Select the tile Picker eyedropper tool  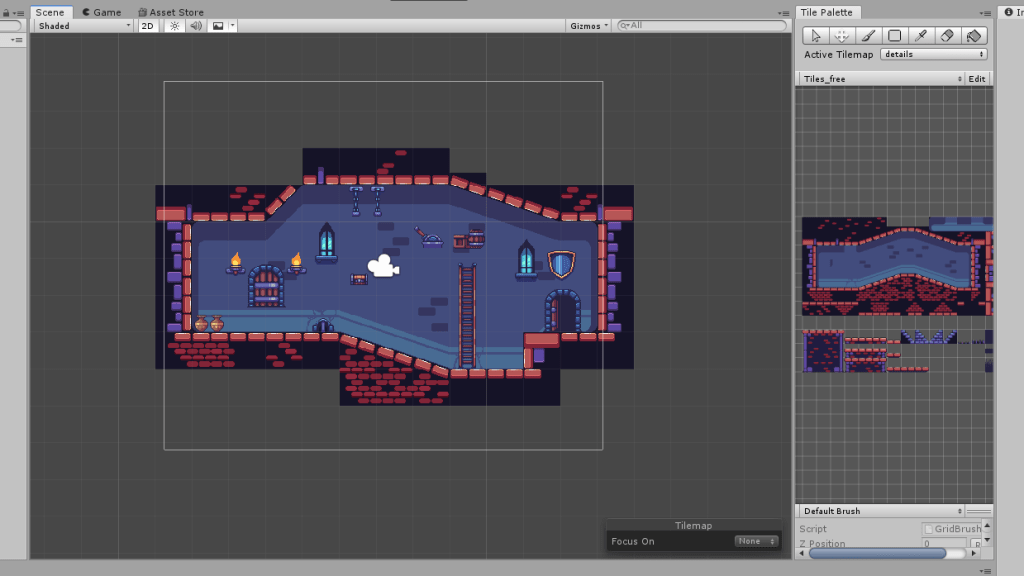(x=921, y=35)
